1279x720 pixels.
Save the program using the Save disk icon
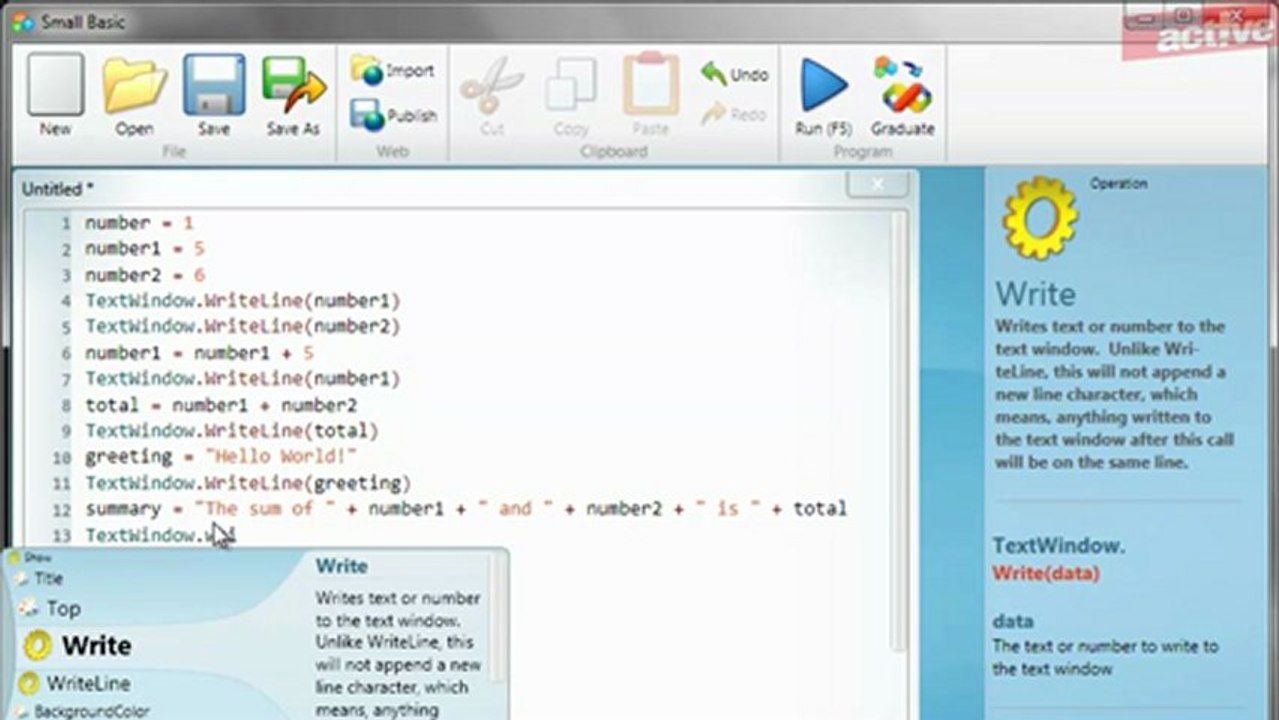point(213,95)
